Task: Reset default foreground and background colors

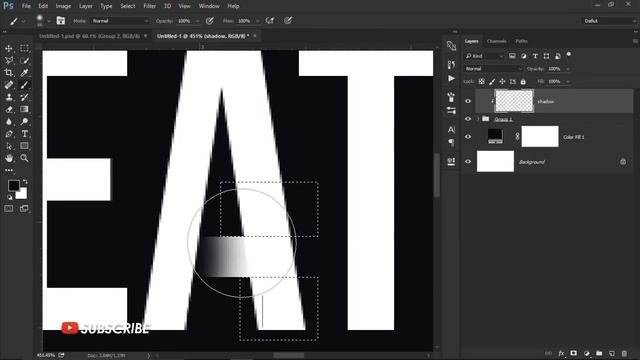Action: pos(10,197)
